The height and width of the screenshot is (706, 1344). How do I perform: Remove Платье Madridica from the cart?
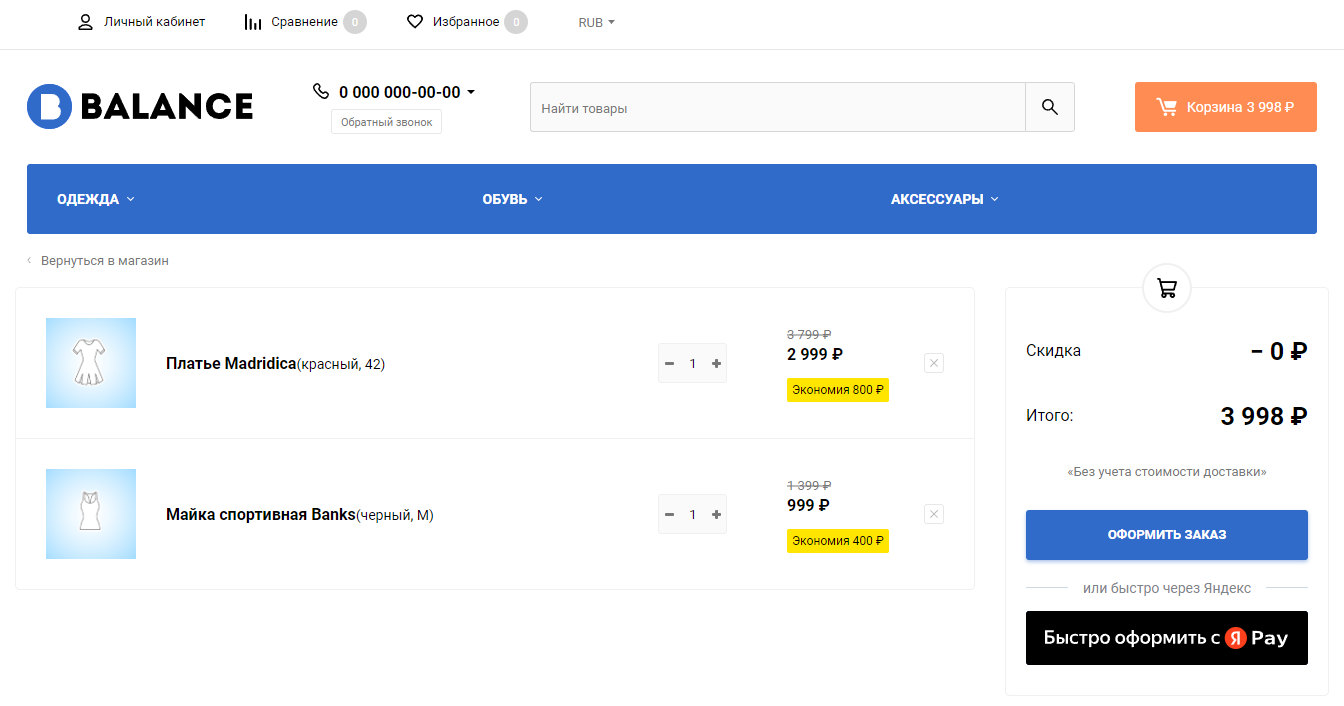[x=934, y=363]
